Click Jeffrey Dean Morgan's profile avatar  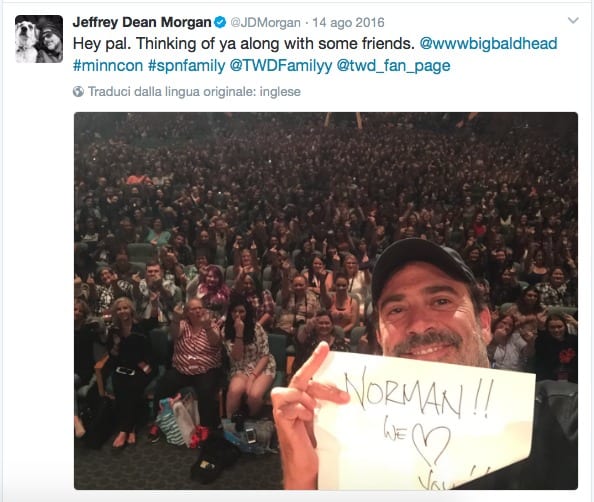pos(39,39)
